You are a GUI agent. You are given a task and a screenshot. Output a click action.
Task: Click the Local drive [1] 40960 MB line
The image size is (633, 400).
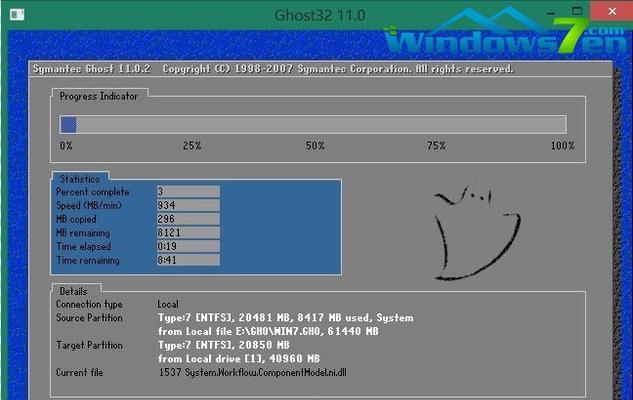[x=239, y=359]
